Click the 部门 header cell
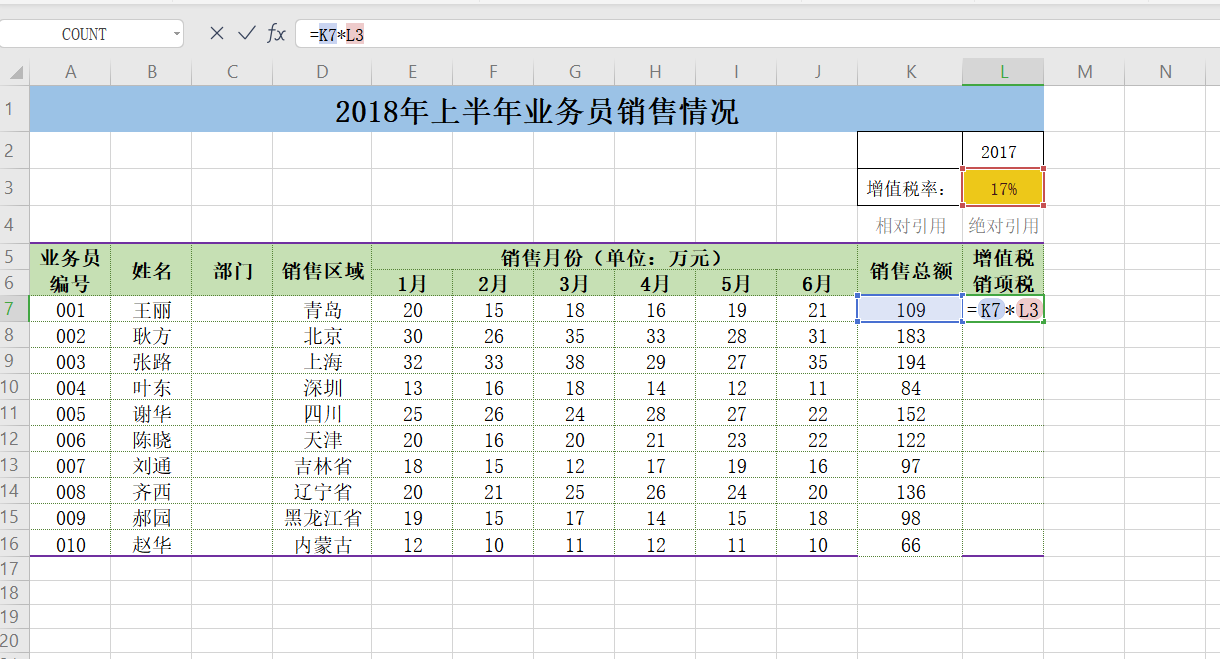Screen dimensions: 1220x659 click(232, 270)
